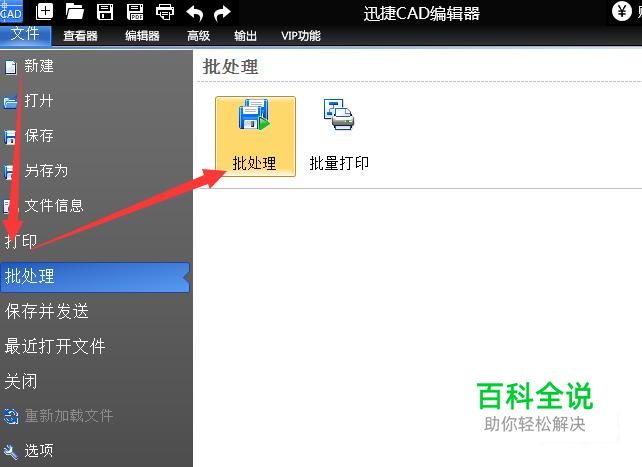
Task: Open 文件信息 in the file menu
Action: pyautogui.click(x=54, y=205)
